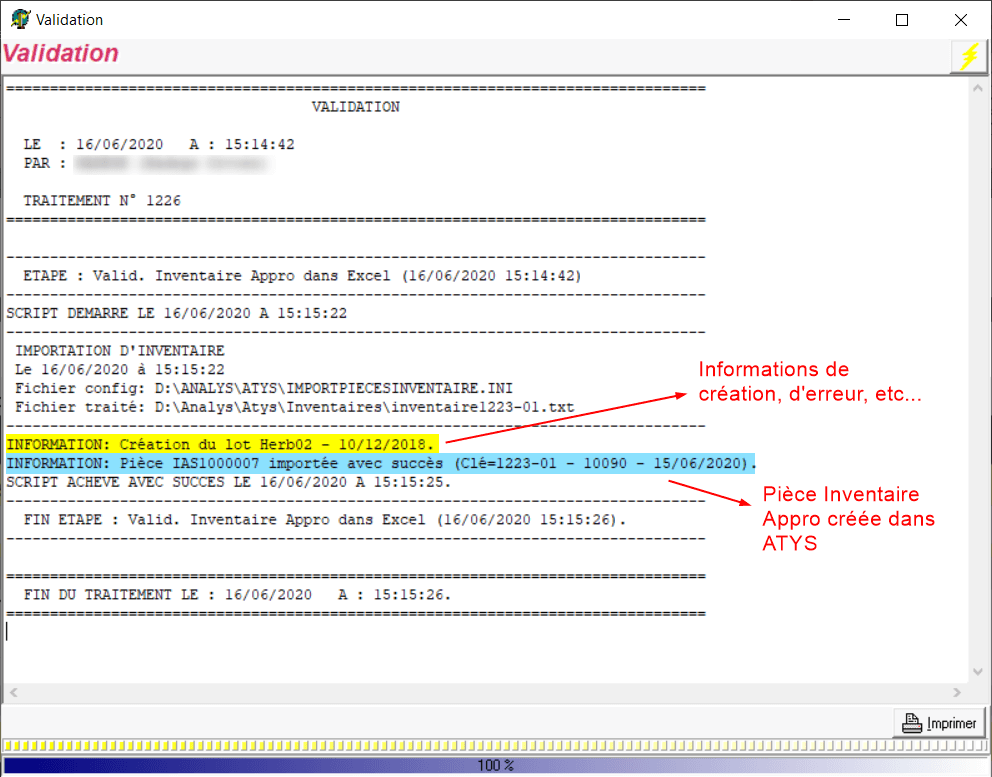The image size is (992, 777).
Task: Maximize the Validation window
Action: (x=902, y=20)
